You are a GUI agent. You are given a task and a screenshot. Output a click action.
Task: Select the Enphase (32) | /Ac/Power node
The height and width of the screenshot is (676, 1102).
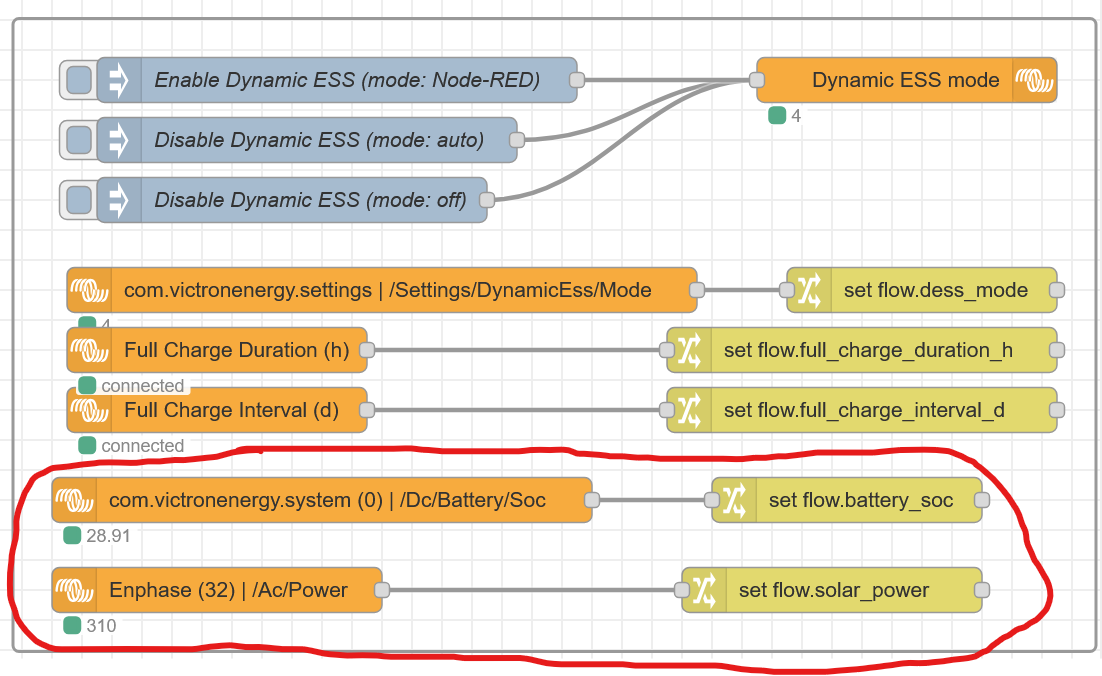[x=217, y=590]
